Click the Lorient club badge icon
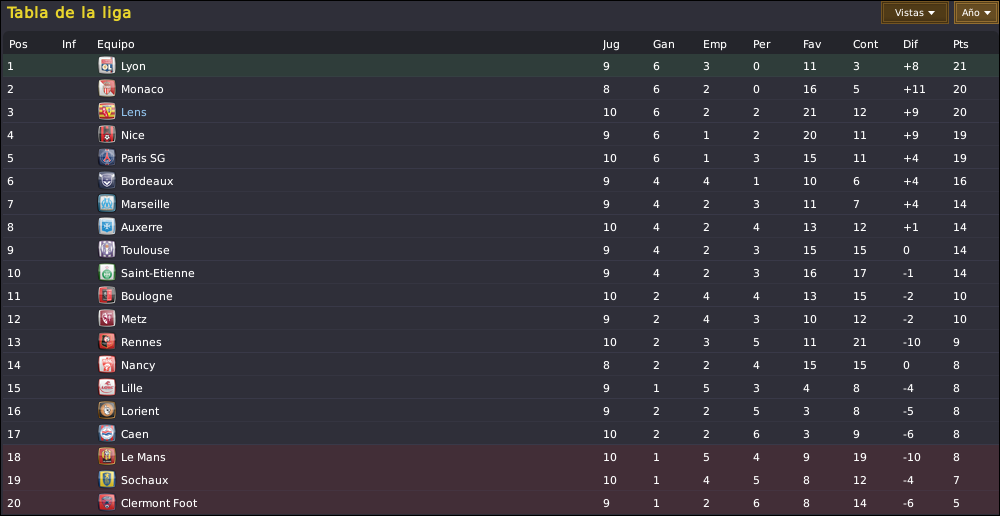This screenshot has width=1000, height=516. tap(107, 410)
